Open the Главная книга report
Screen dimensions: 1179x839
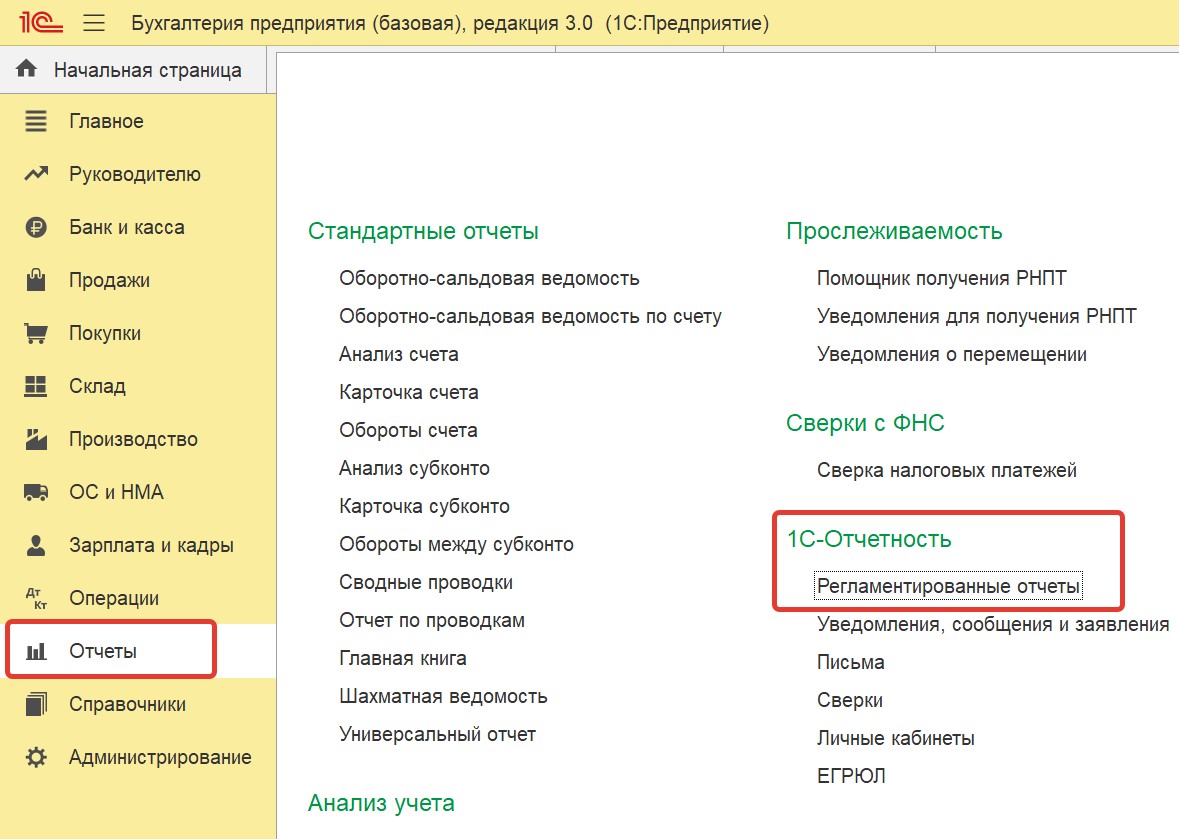click(x=402, y=659)
